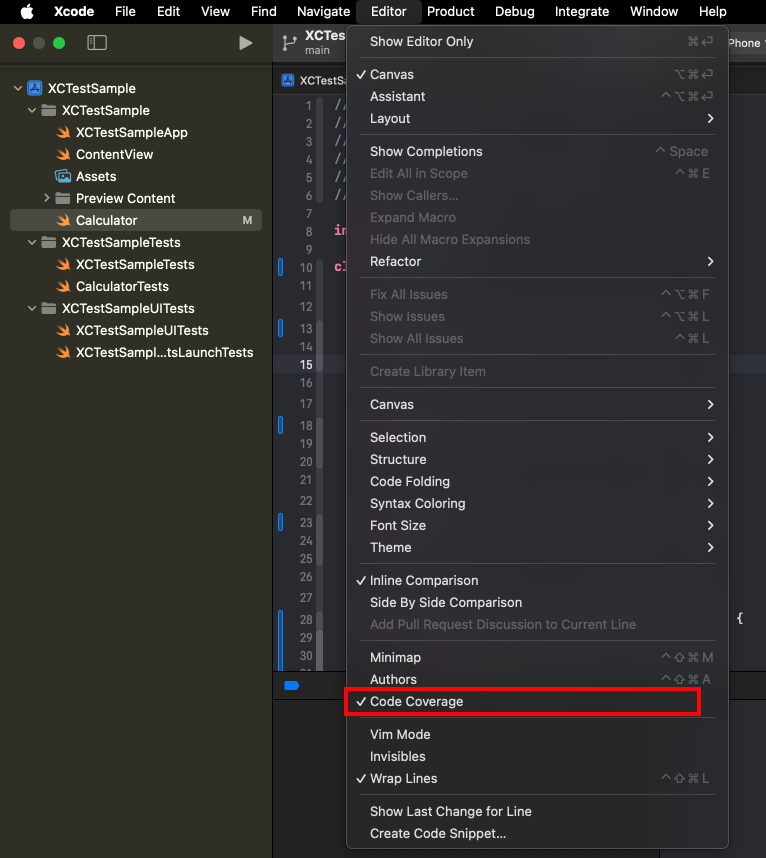The width and height of the screenshot is (766, 858).
Task: Open the File menu
Action: pos(125,11)
